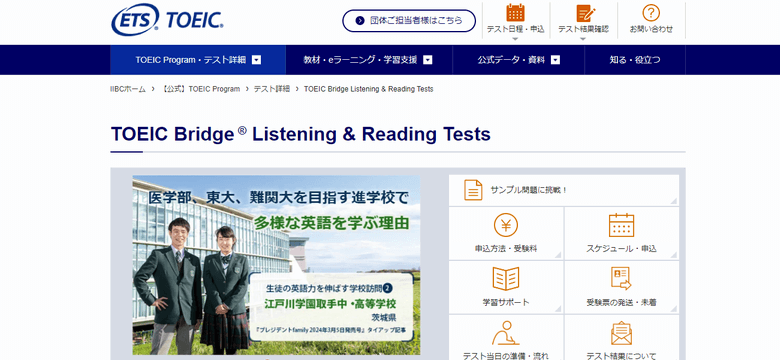
Task: Expand the 教材・eラーニング・学習支援 menu arrow
Action: point(427,60)
